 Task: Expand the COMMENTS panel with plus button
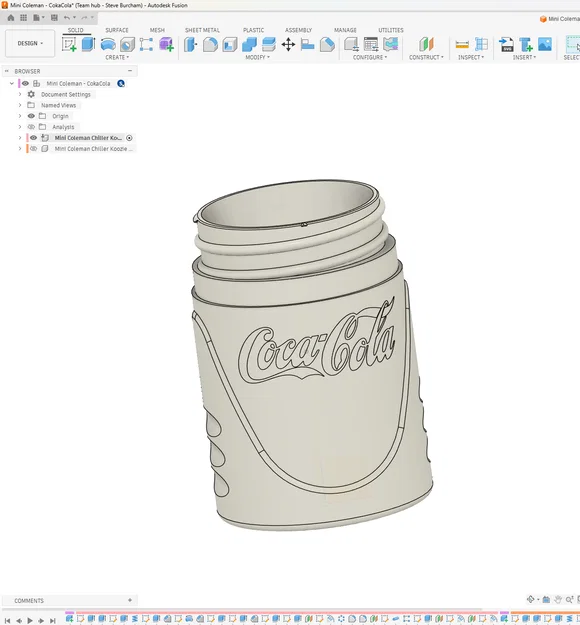pyautogui.click(x=130, y=600)
